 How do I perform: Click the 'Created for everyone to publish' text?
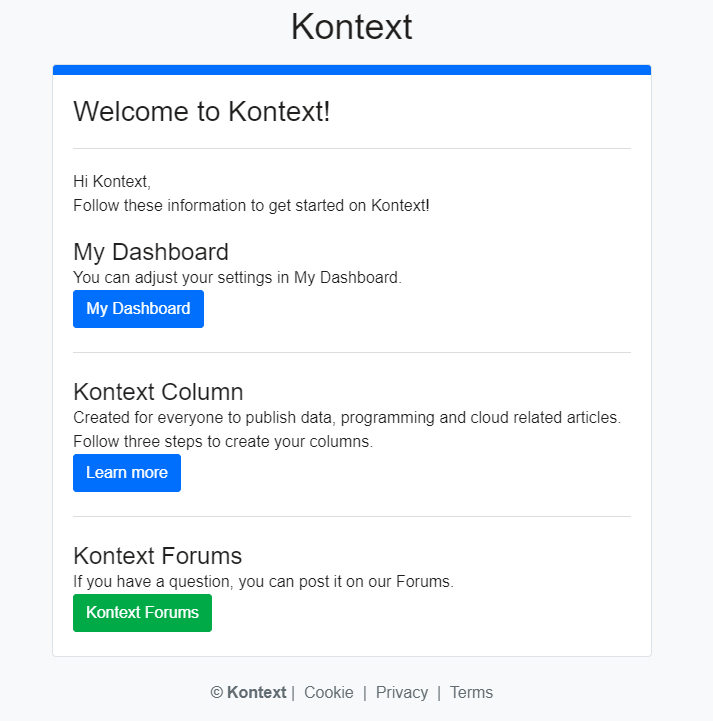(x=347, y=418)
